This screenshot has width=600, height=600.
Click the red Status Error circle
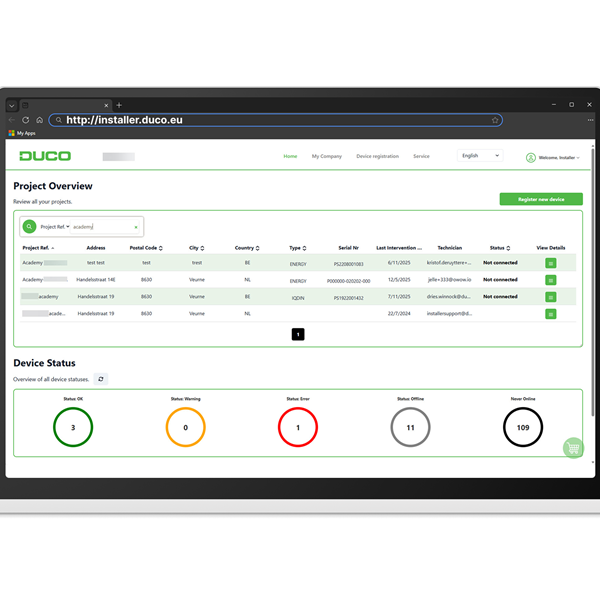[x=297, y=428]
